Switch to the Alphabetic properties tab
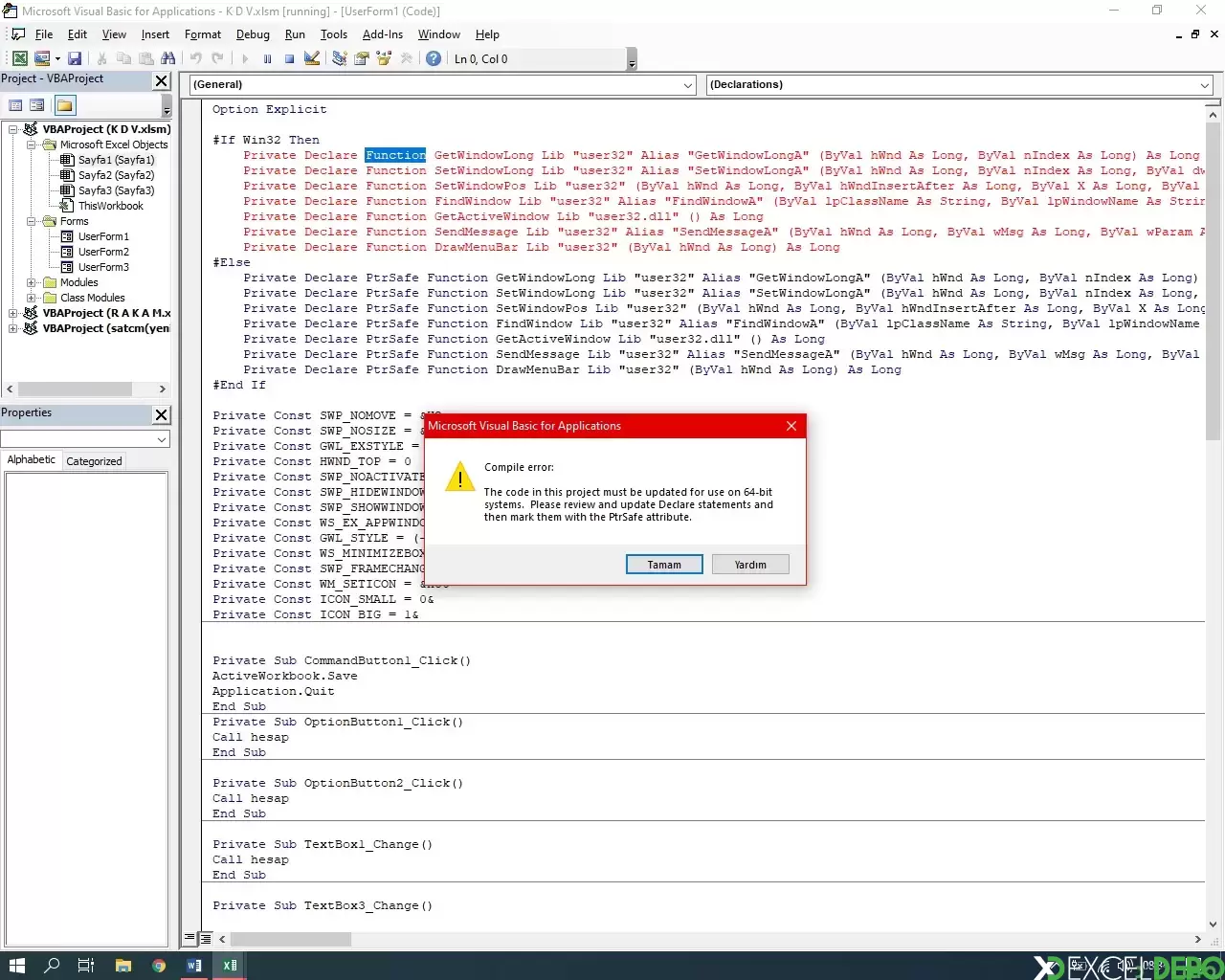The image size is (1225, 980). pyautogui.click(x=32, y=459)
